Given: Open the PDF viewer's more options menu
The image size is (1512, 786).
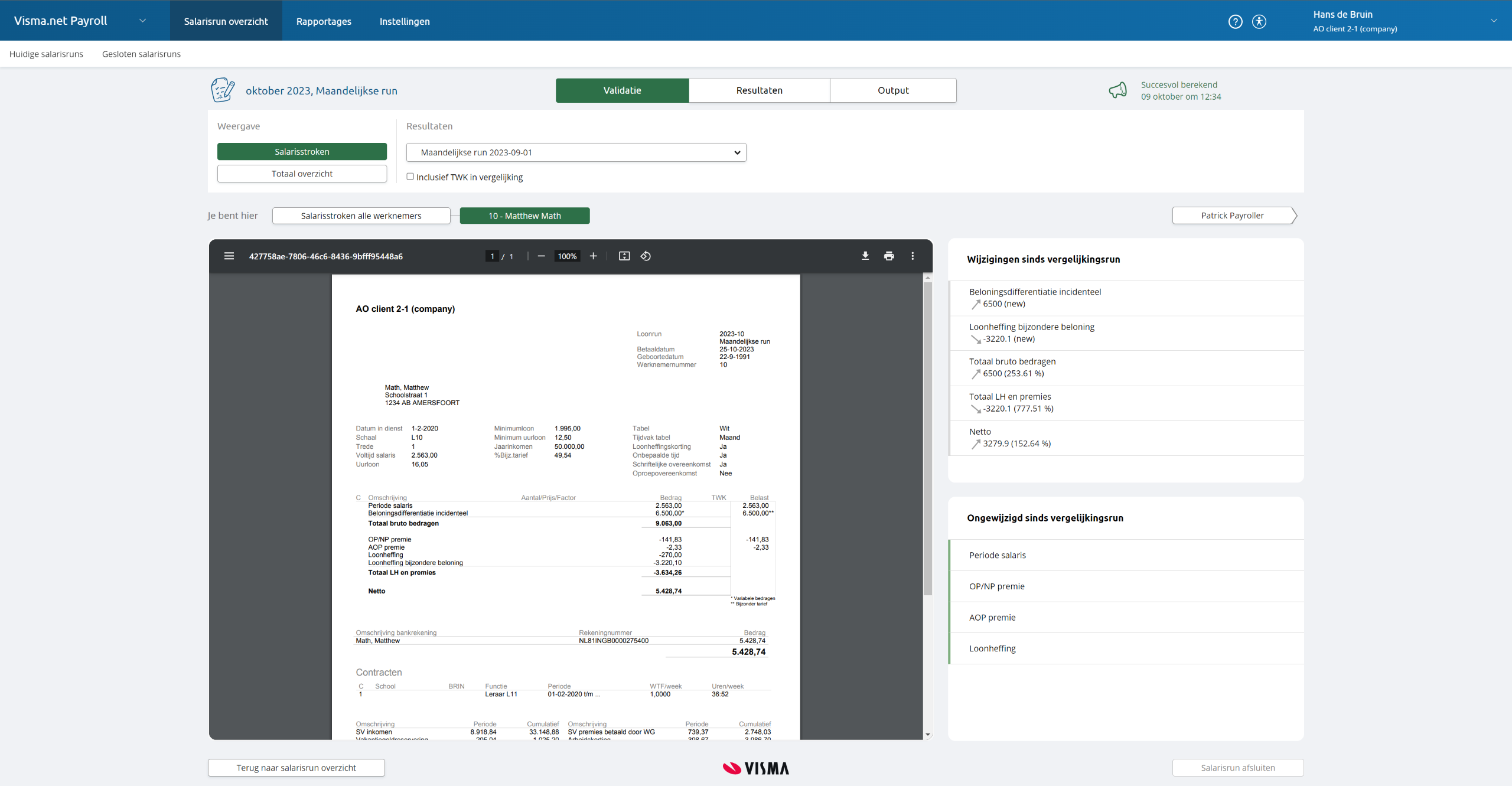Looking at the screenshot, I should 912,256.
